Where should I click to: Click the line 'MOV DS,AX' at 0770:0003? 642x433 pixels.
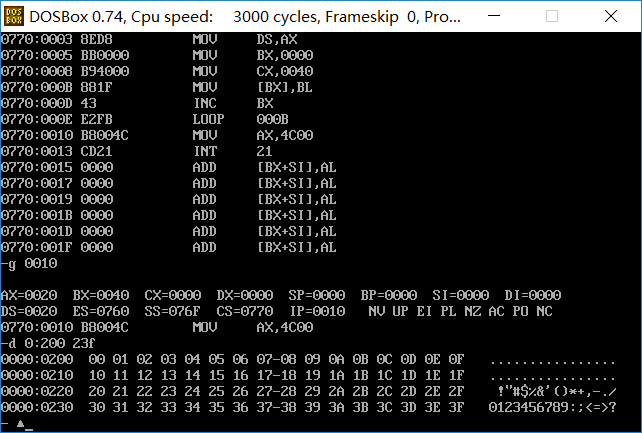pos(149,39)
